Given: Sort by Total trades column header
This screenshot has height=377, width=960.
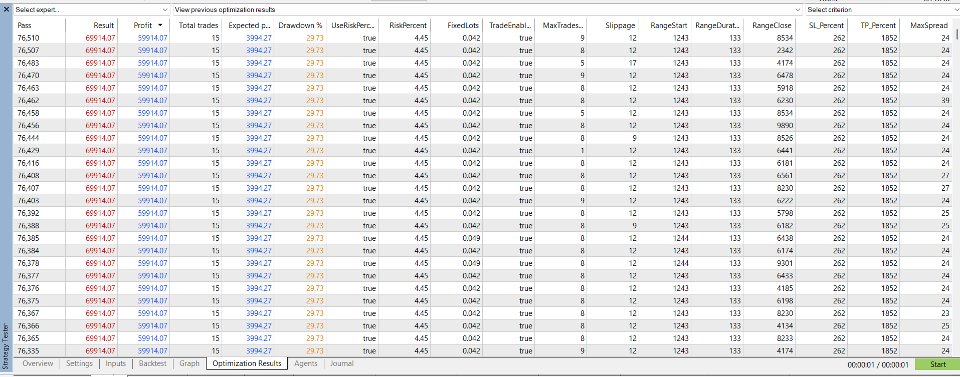Looking at the screenshot, I should (195, 25).
